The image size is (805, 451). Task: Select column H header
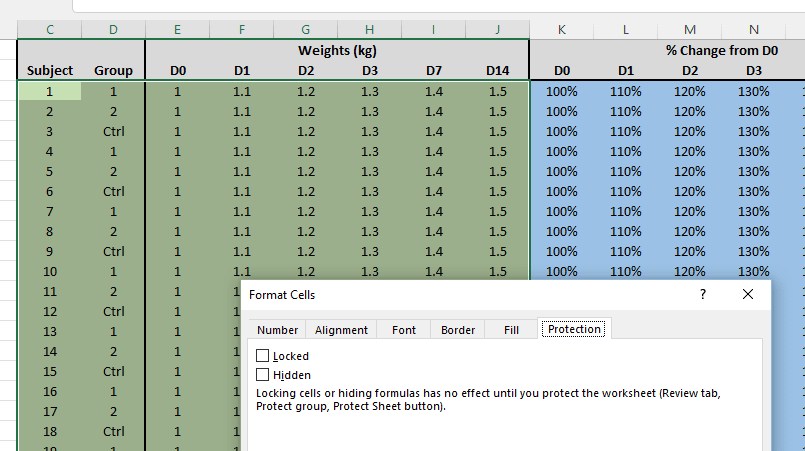[370, 30]
